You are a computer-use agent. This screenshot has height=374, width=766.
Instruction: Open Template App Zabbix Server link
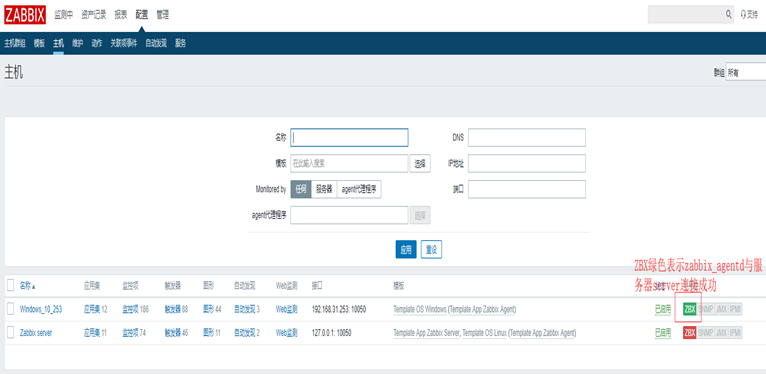(x=426, y=333)
